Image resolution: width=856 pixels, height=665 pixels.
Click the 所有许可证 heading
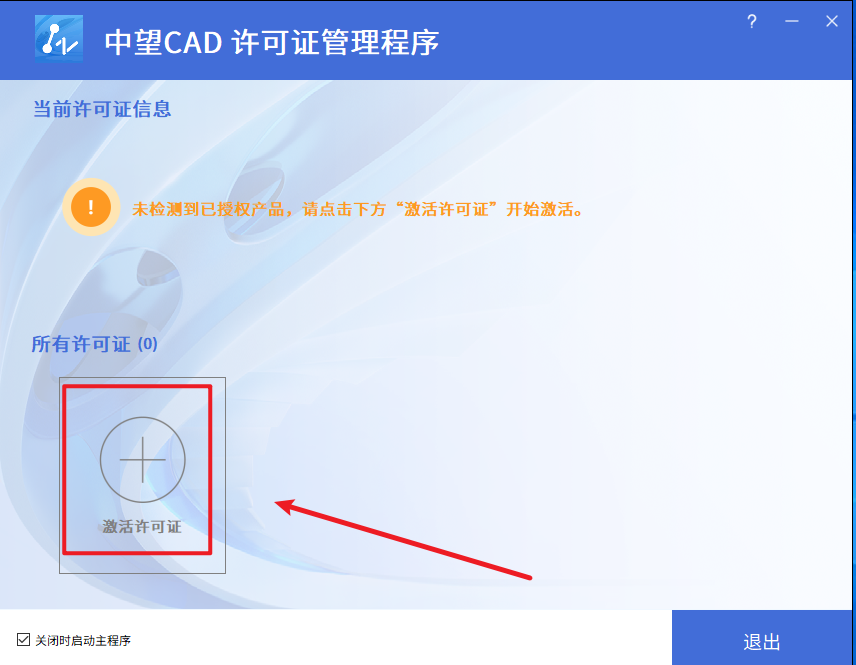[81, 345]
